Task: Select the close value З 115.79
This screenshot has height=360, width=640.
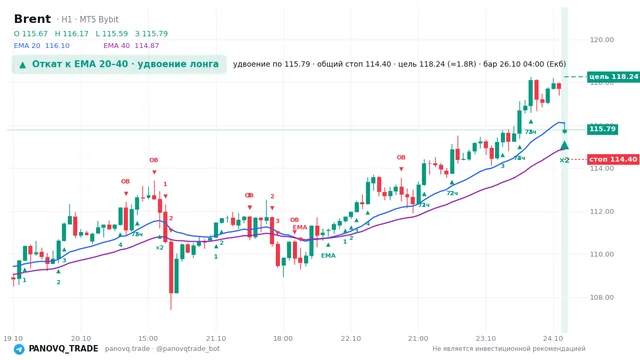Action: coord(151,33)
